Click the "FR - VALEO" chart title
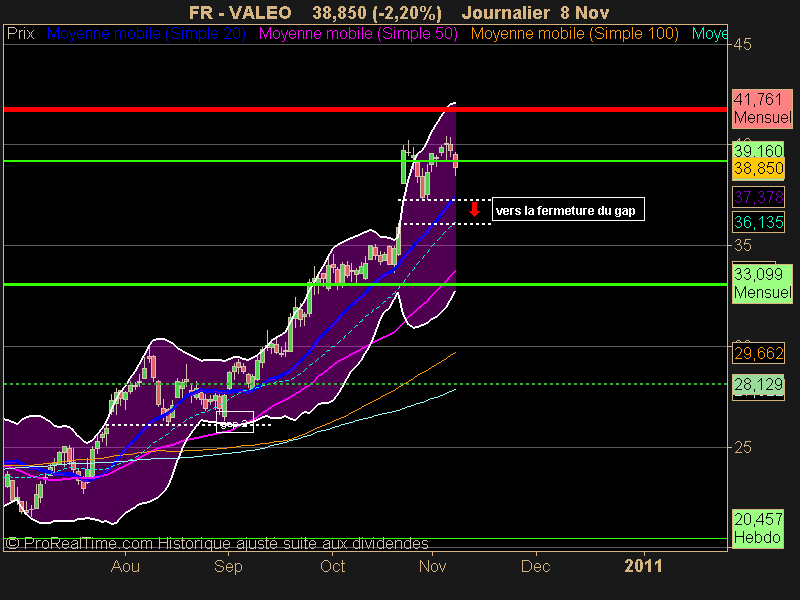 (x=240, y=12)
